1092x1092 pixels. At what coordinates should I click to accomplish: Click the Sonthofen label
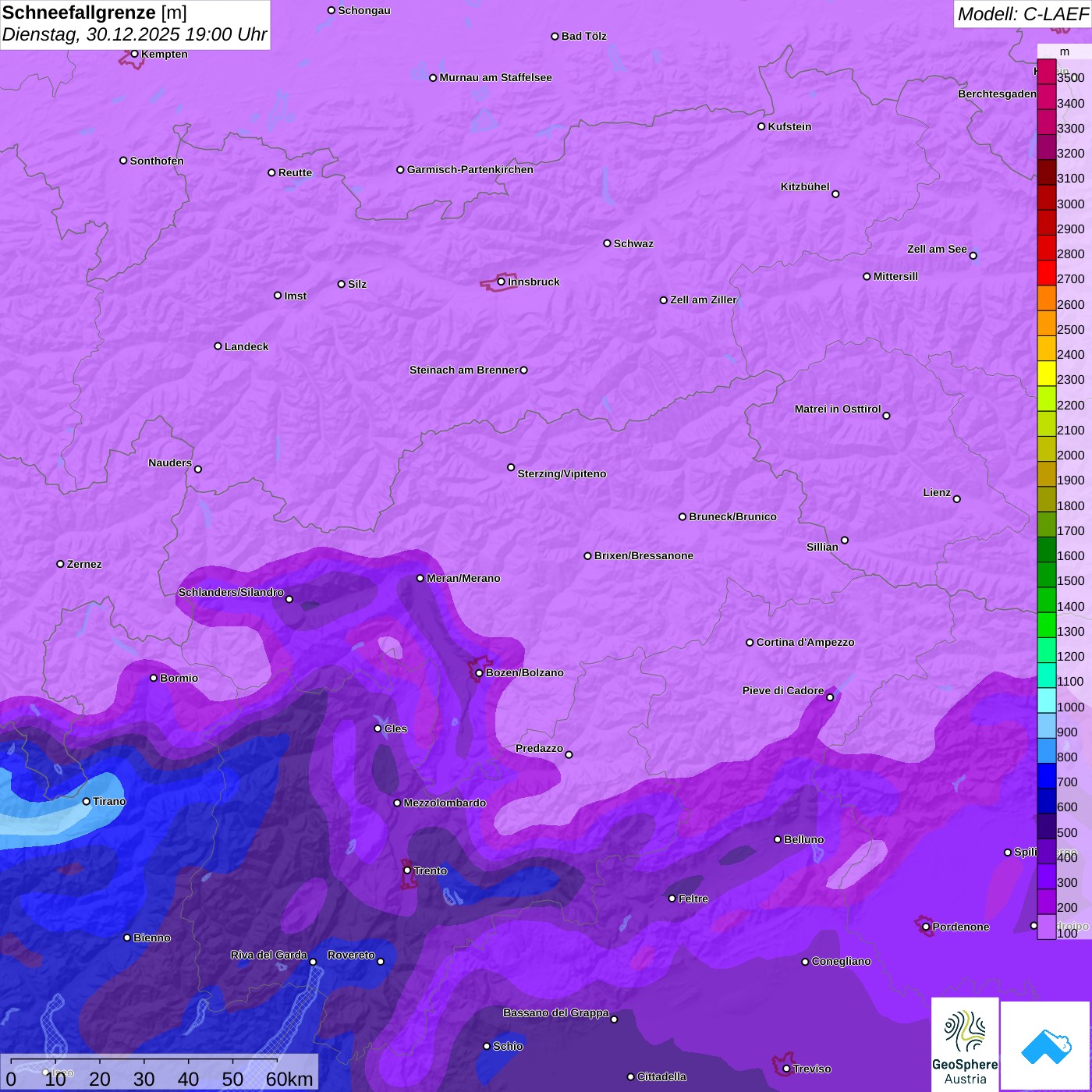click(157, 161)
